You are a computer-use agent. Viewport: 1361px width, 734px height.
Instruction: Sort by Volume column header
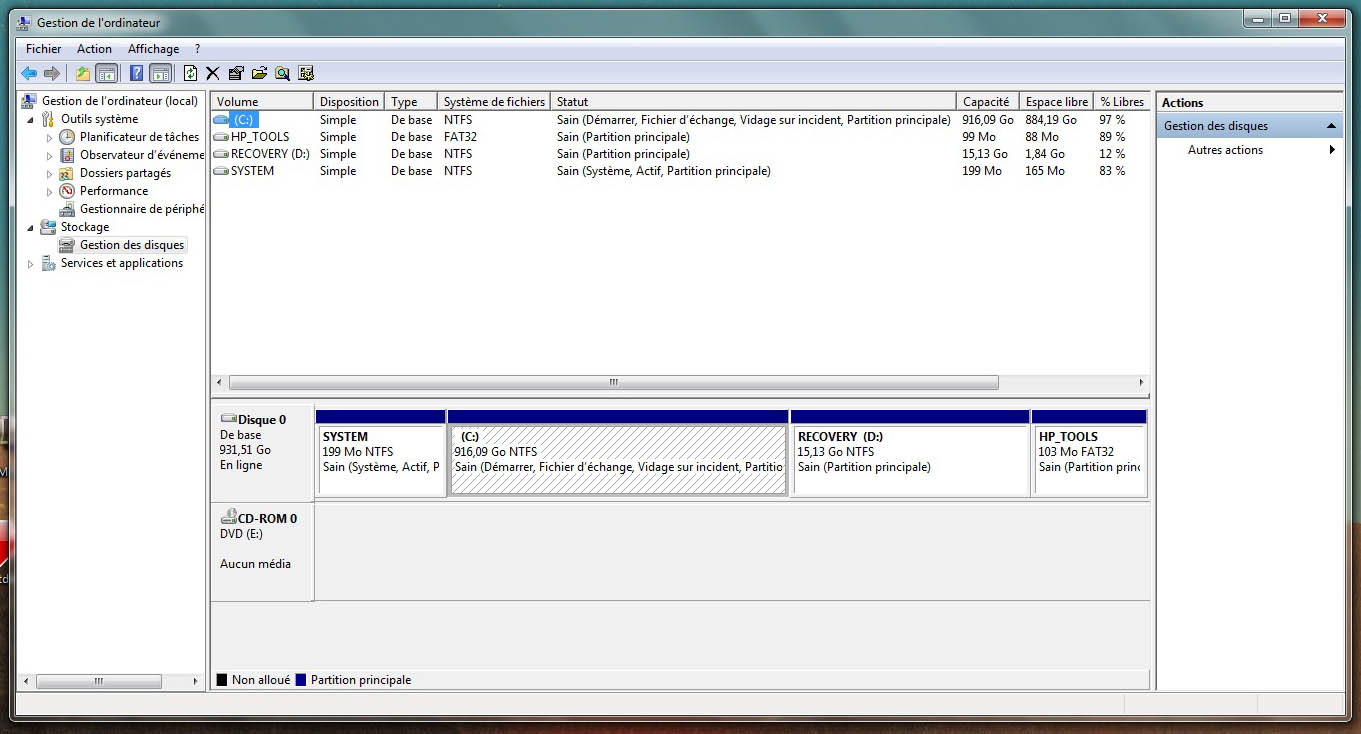pyautogui.click(x=262, y=102)
